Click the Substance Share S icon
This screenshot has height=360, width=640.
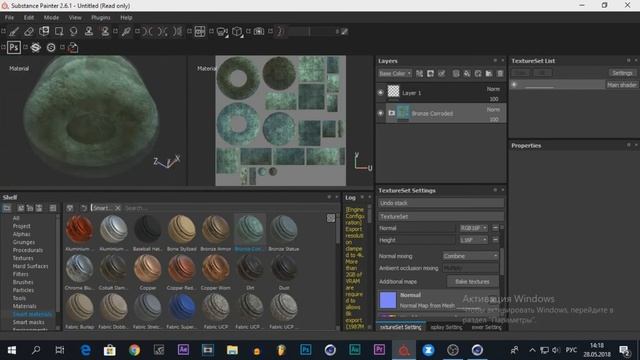(51, 47)
